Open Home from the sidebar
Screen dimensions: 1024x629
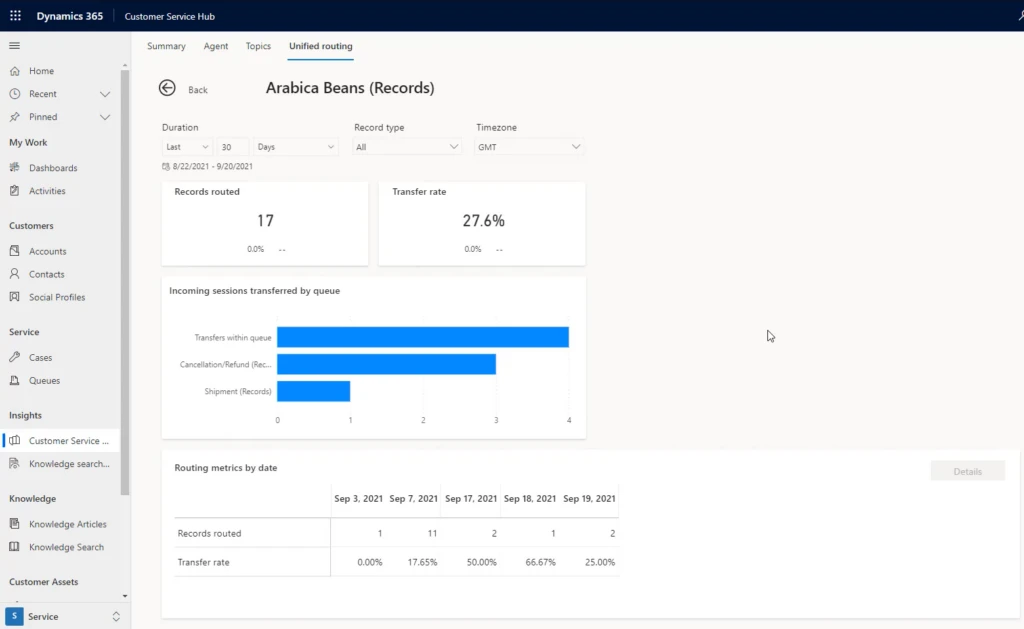[41, 71]
